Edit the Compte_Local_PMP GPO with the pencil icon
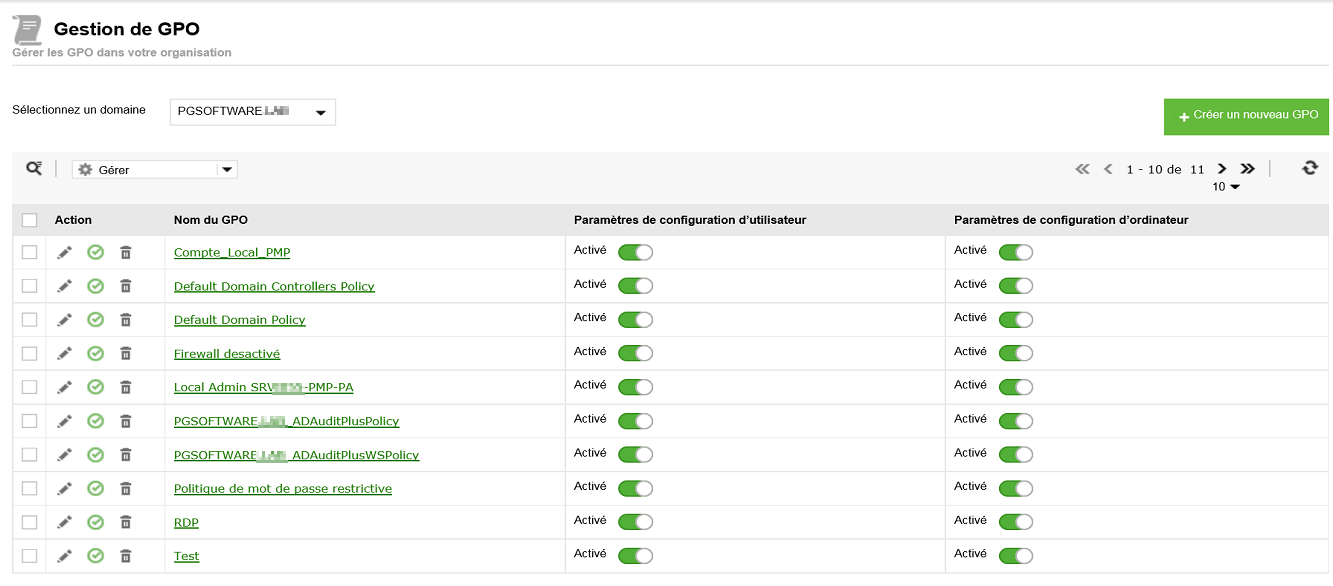Screen dimensions: 1333x586 [65, 252]
